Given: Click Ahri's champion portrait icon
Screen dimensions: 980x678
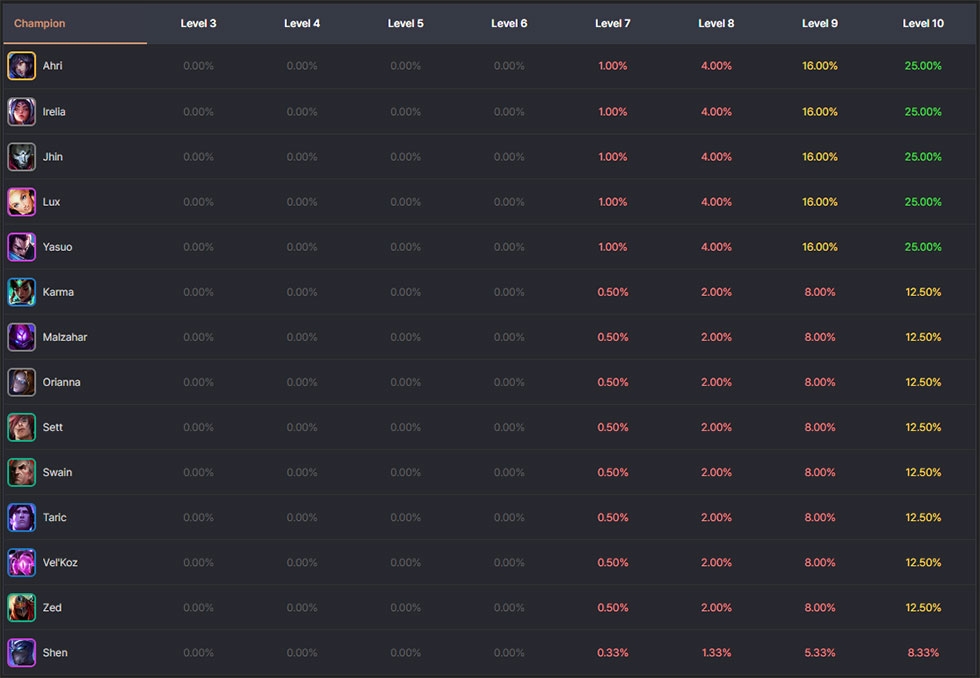Looking at the screenshot, I should tap(21, 66).
